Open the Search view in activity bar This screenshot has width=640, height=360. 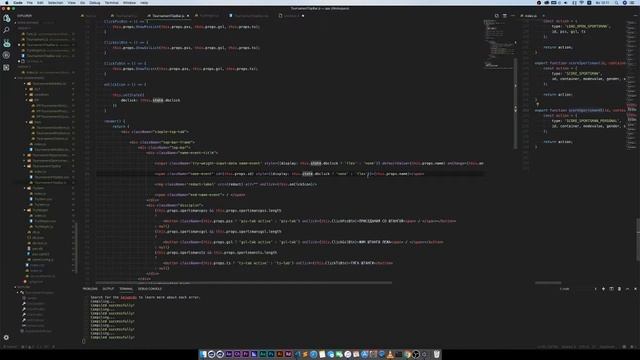coord(6,30)
